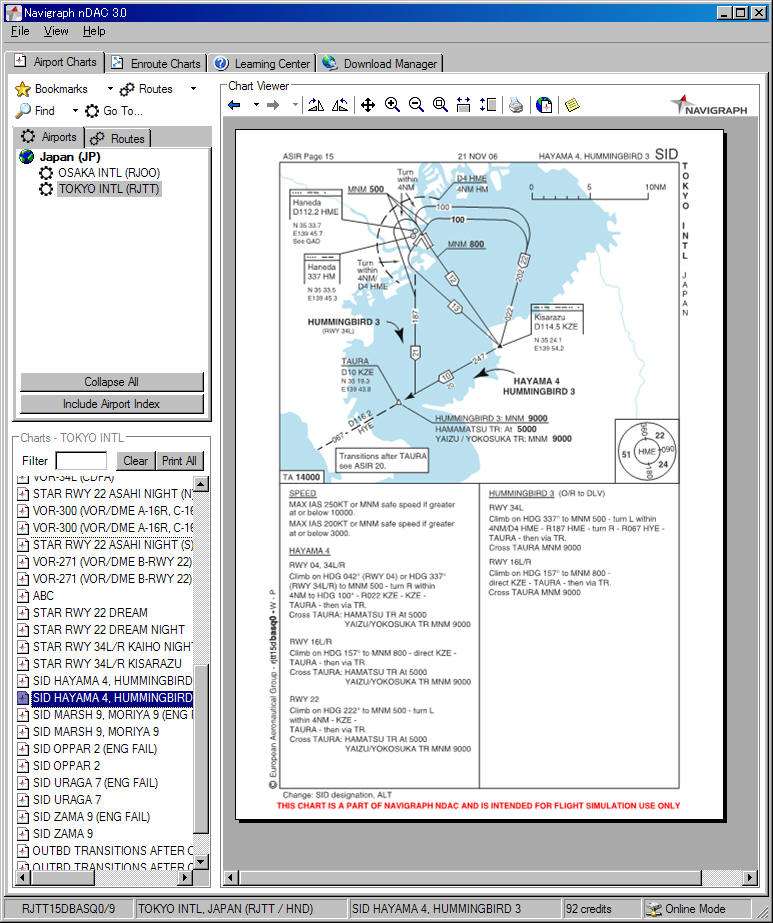Viewport: 773px width, 923px height.
Task: Click the zoom out magnifier
Action: click(x=416, y=105)
